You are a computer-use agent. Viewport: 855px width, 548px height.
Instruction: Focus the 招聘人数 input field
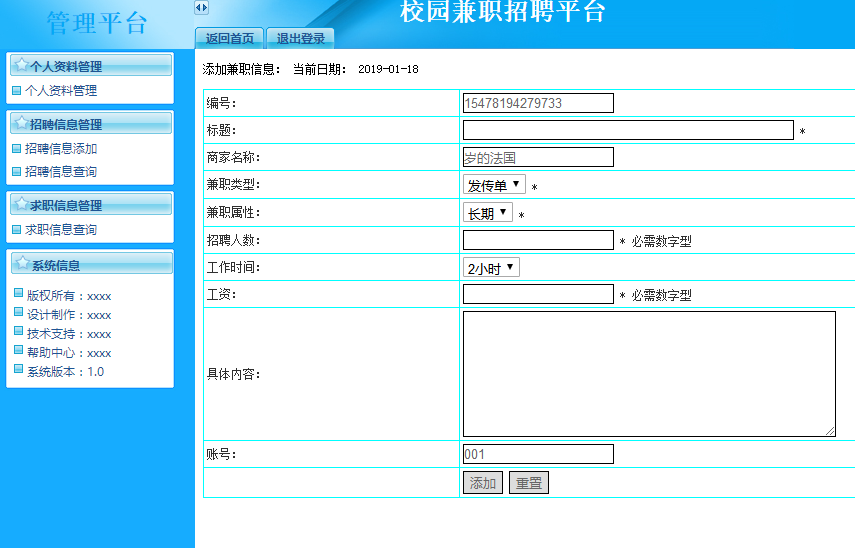tap(538, 240)
